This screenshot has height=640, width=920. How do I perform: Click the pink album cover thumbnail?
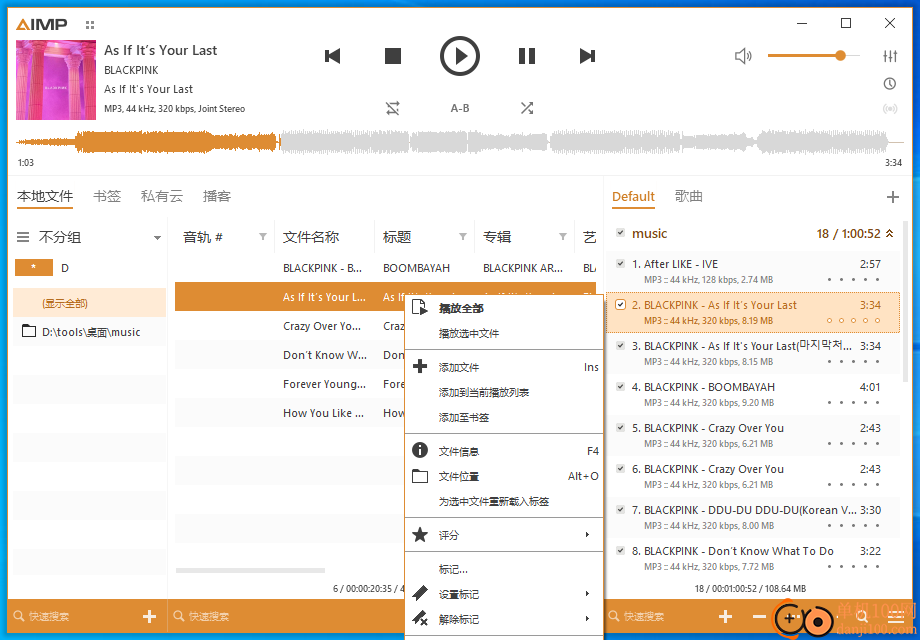tap(56, 80)
